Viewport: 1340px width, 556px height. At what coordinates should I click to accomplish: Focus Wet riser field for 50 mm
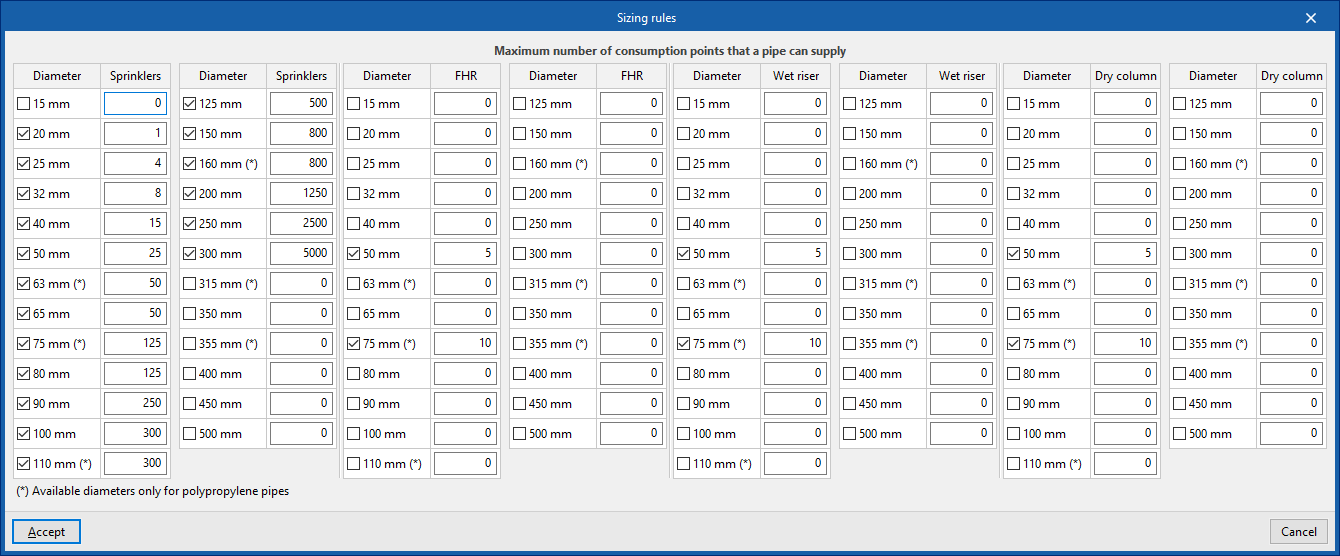795,254
